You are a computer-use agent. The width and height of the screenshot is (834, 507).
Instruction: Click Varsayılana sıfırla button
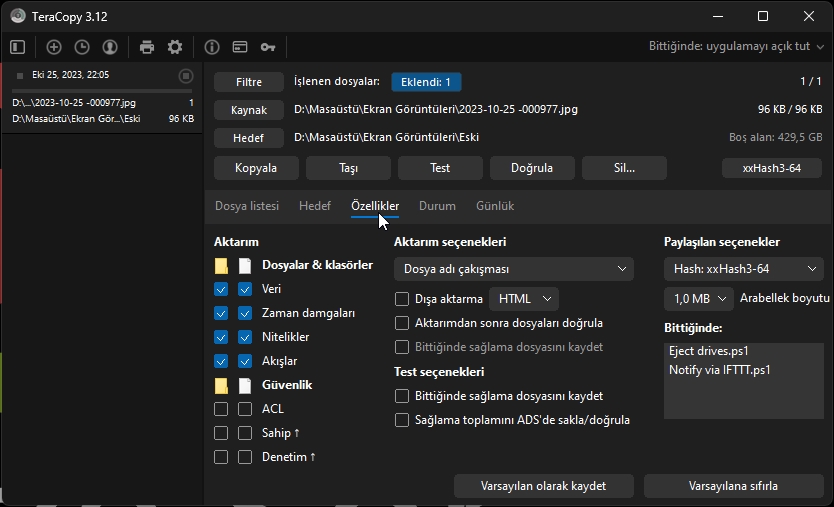[x=733, y=486]
